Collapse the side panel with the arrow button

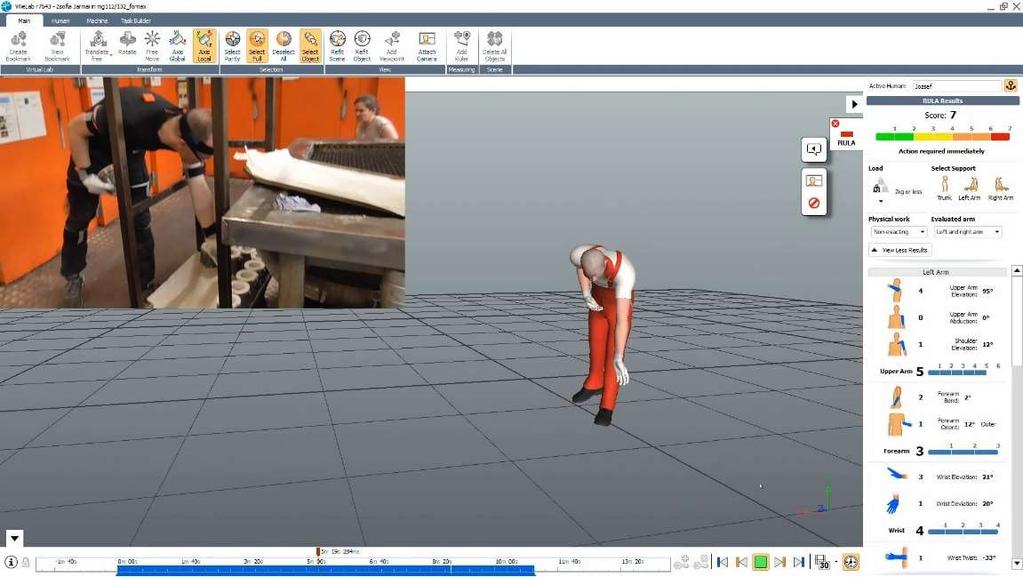tap(854, 104)
